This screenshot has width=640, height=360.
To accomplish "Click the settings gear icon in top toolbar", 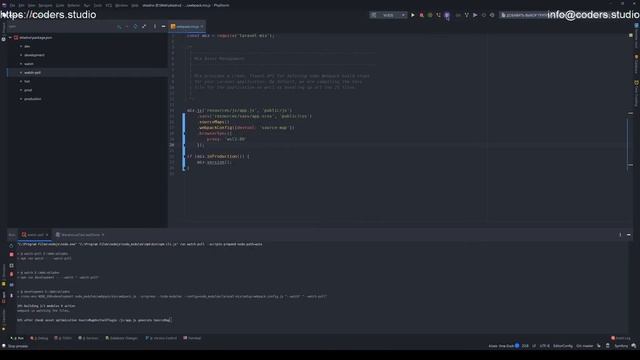I will 492,15.
